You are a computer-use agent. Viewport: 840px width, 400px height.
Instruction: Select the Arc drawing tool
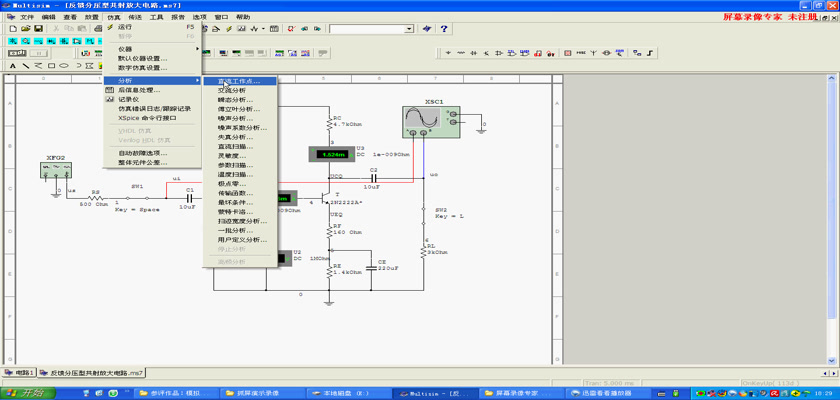(79, 66)
